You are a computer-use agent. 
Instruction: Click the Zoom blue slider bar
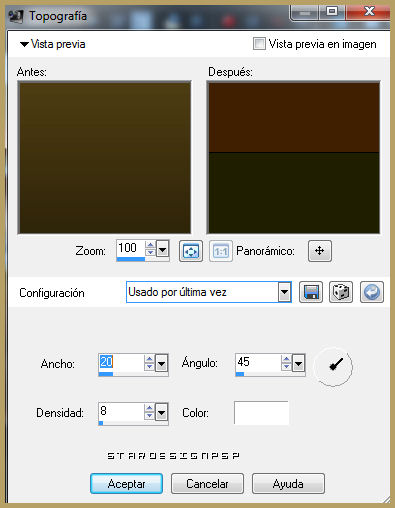(x=131, y=259)
